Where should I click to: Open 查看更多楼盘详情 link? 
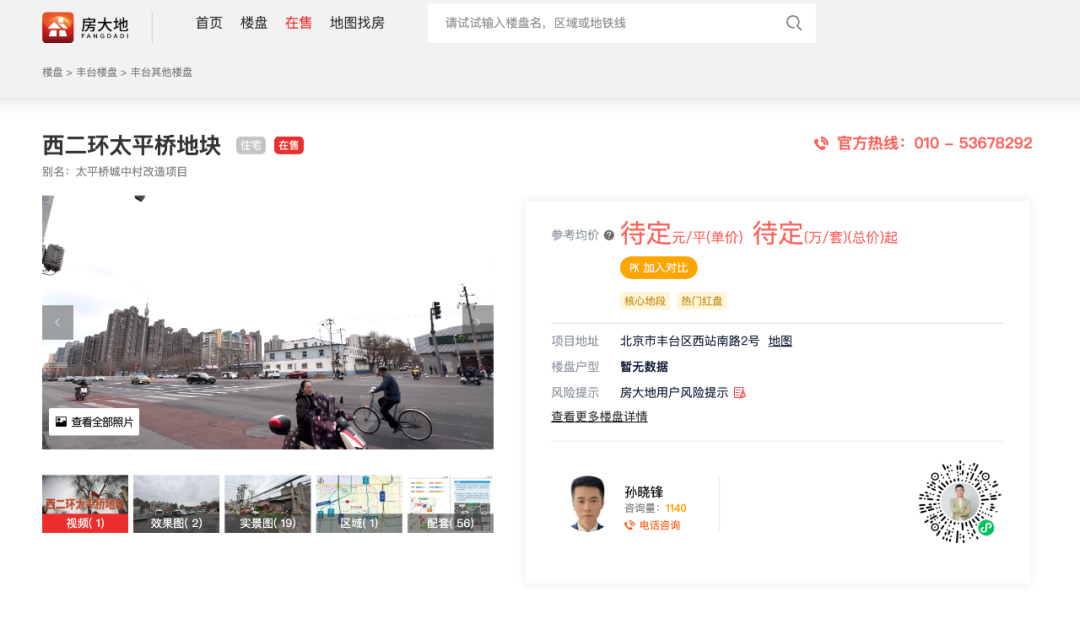click(599, 417)
